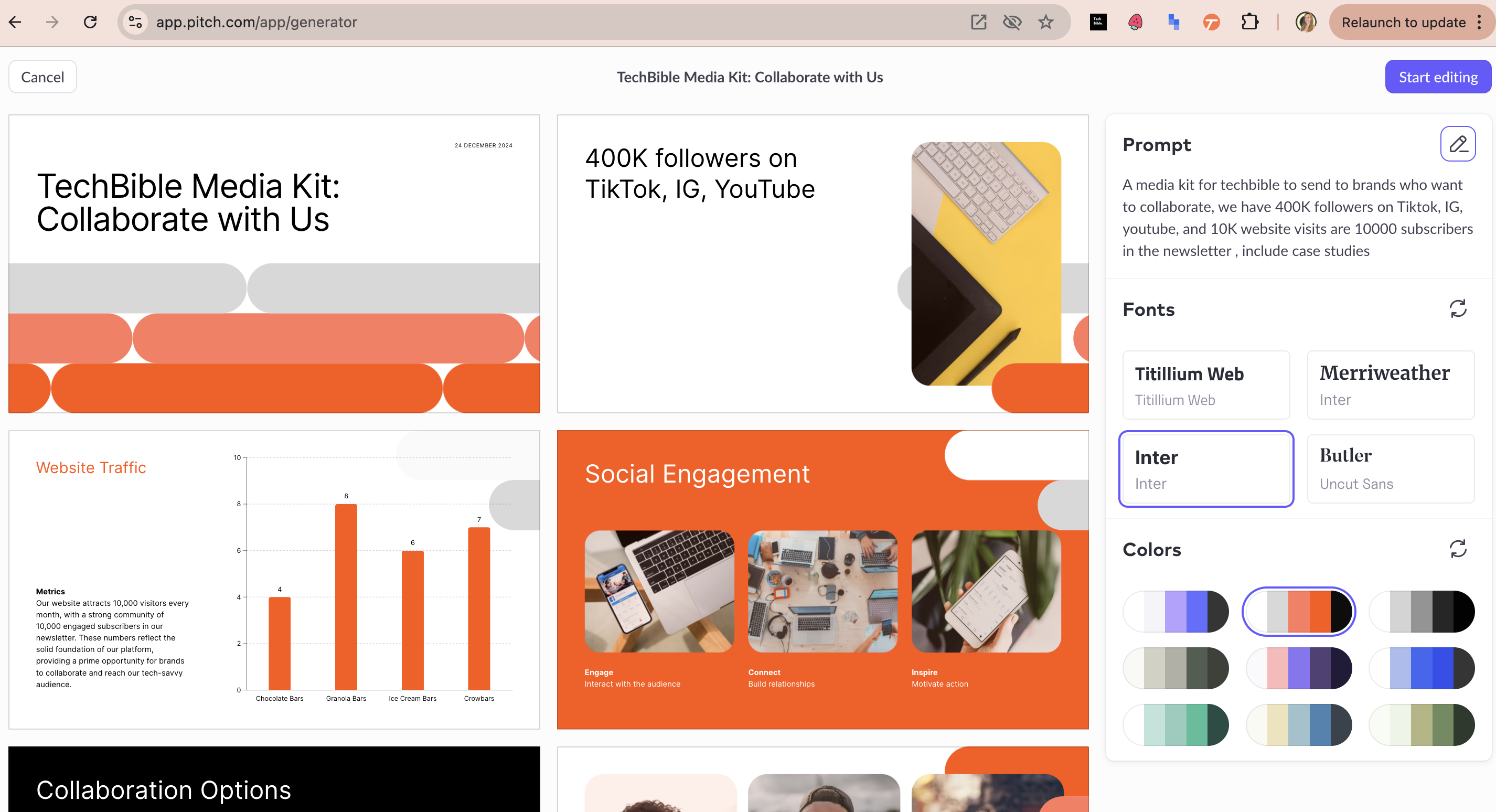
Task: Click the crossed-out eye icon in address bar
Action: tap(1012, 22)
